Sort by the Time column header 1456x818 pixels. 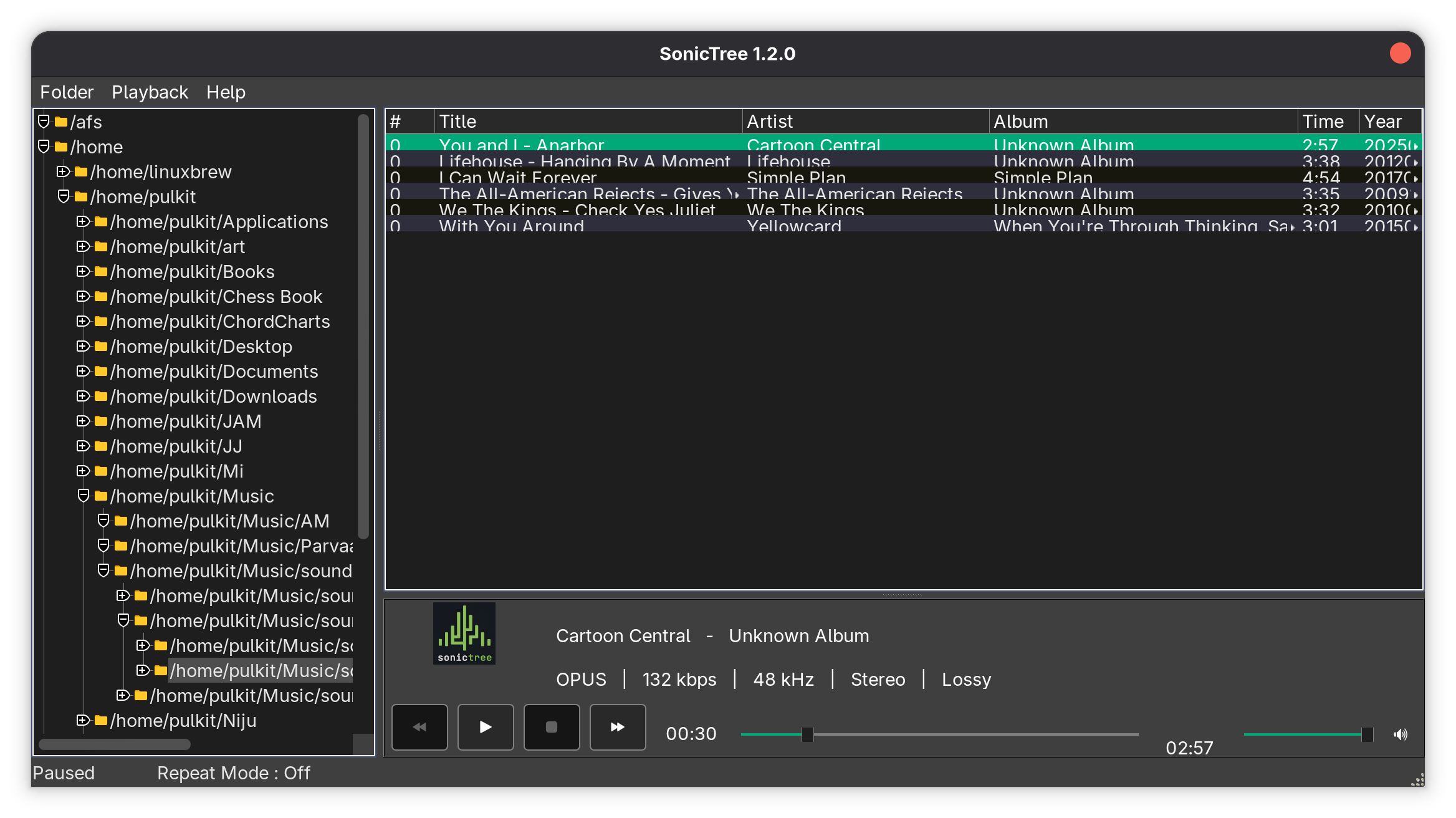coord(1329,122)
